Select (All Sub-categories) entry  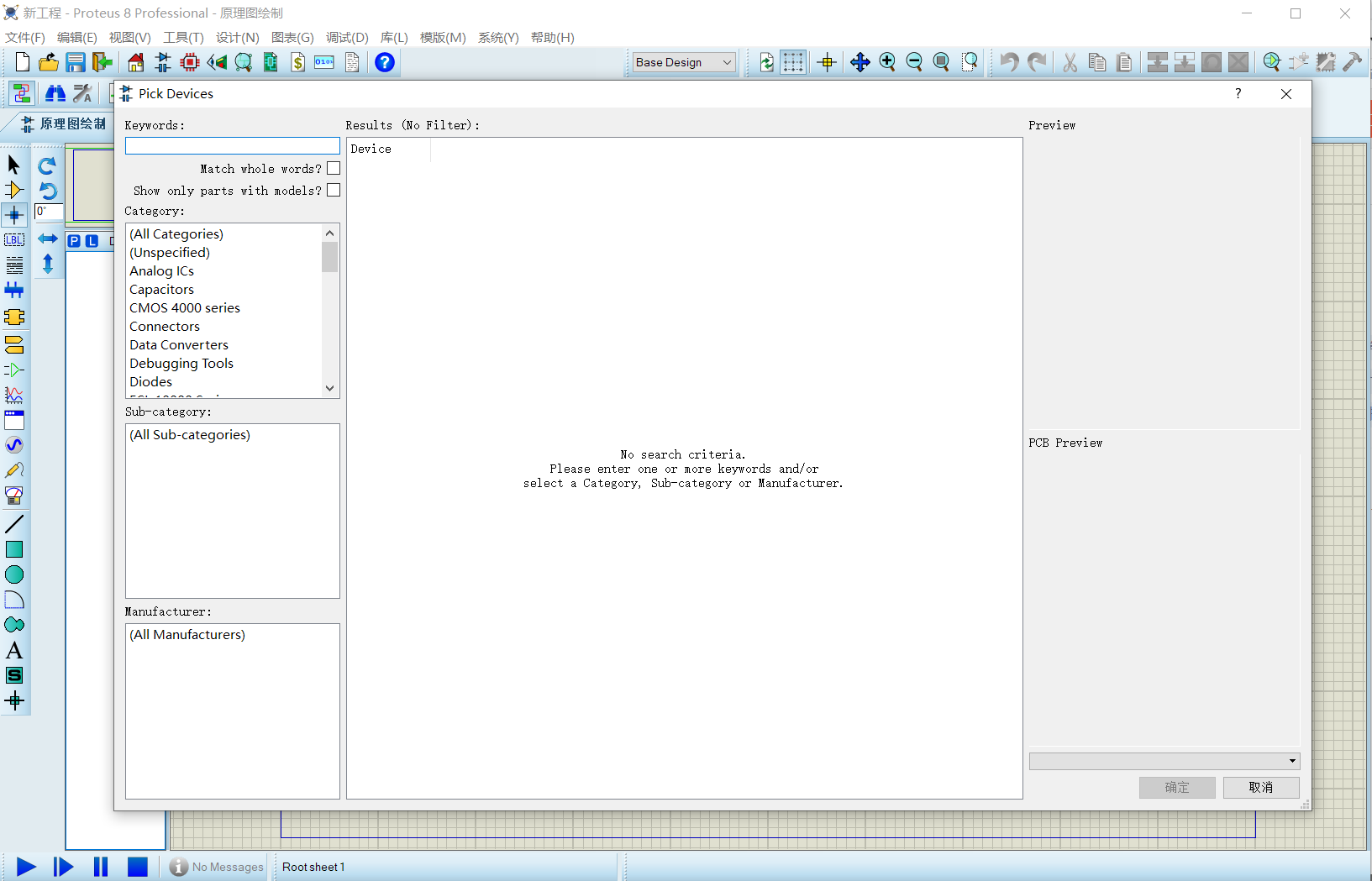pos(190,435)
